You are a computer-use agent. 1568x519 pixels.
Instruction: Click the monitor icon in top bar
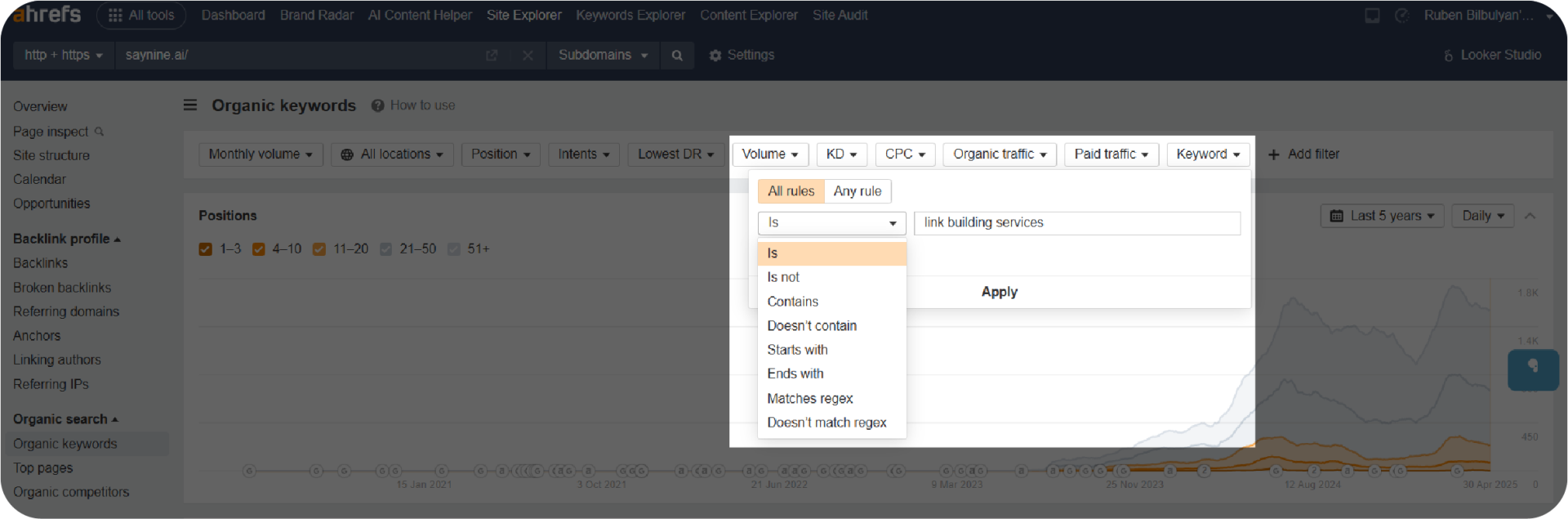(1372, 16)
